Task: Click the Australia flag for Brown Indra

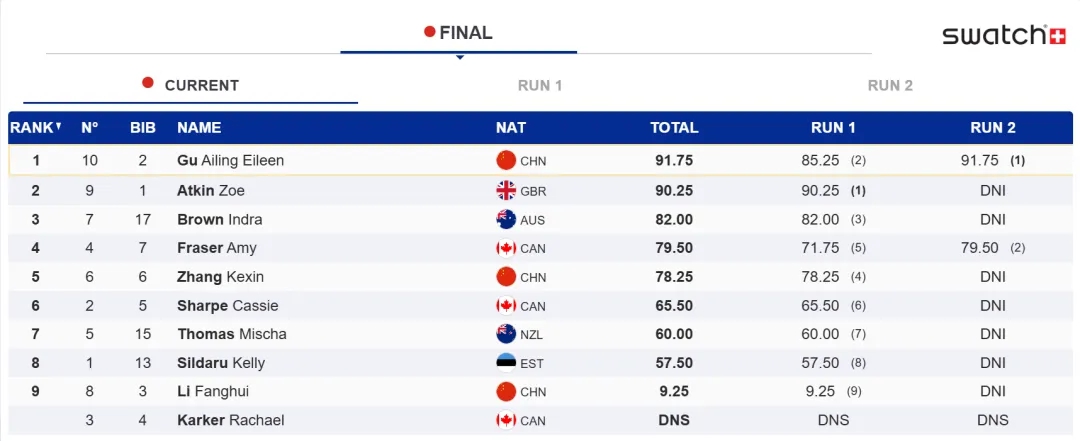Action: [506, 220]
